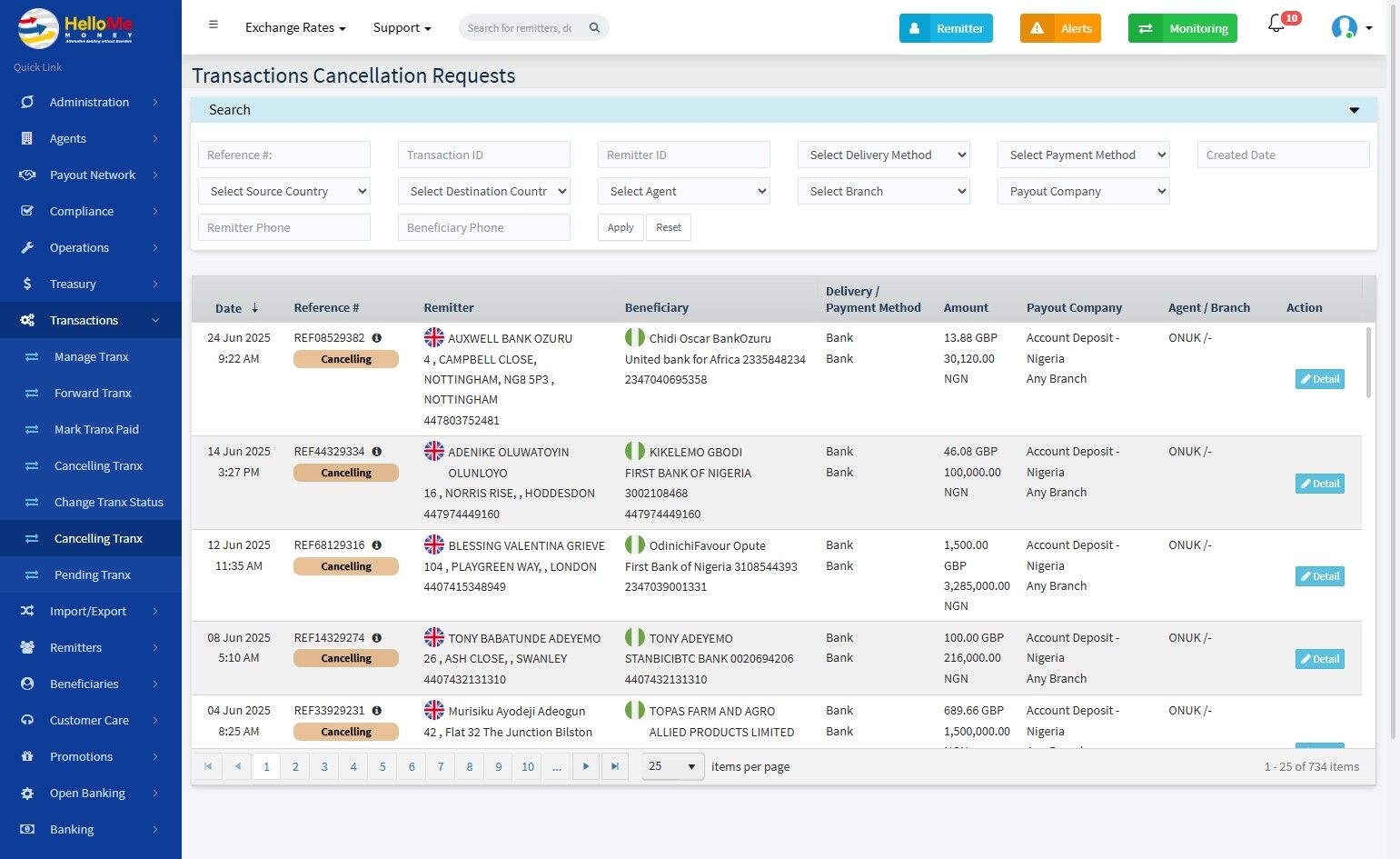This screenshot has width=1400, height=859.
Task: Open the user profile avatar menu
Action: coord(1345,28)
